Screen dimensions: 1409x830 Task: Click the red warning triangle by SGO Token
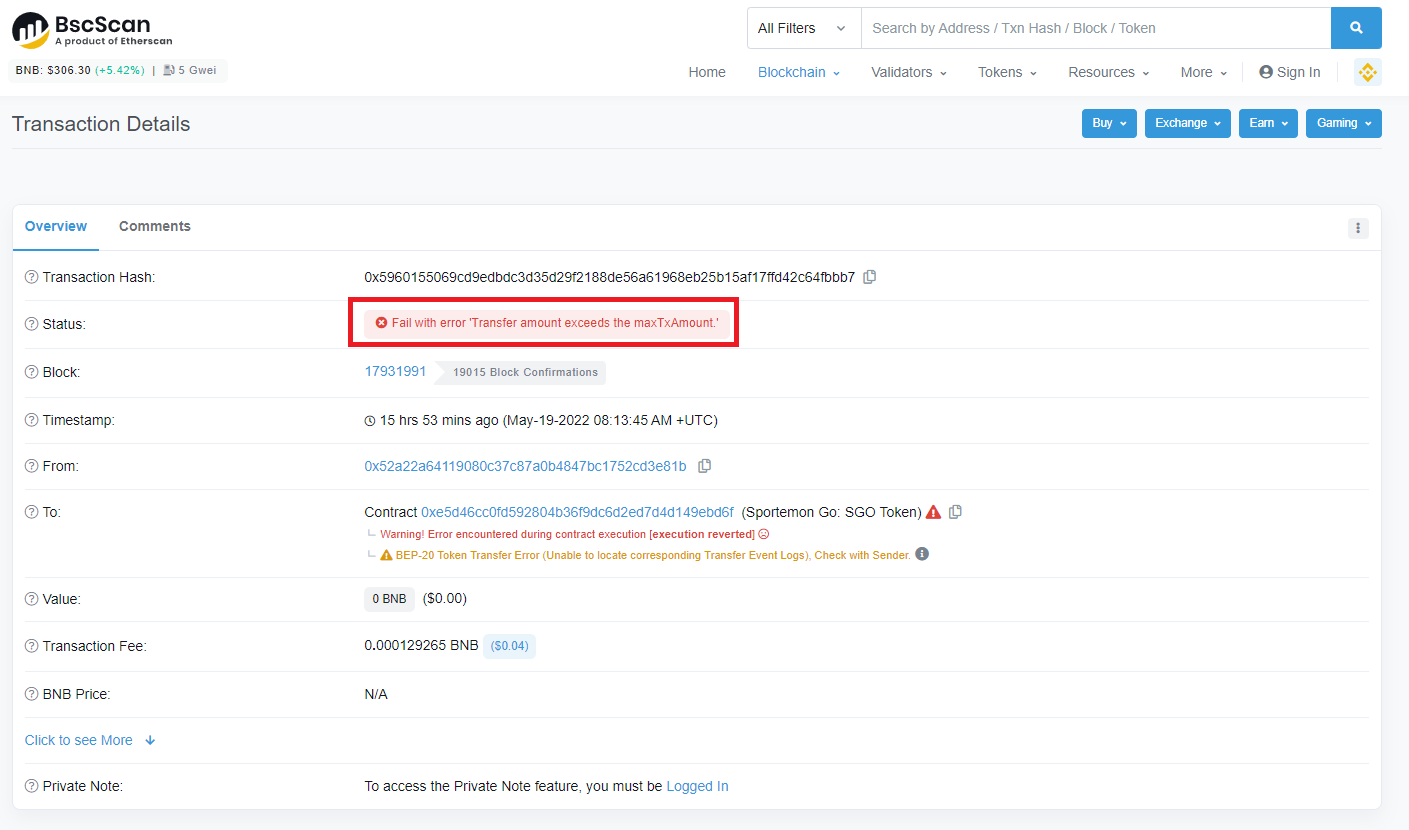(x=933, y=512)
